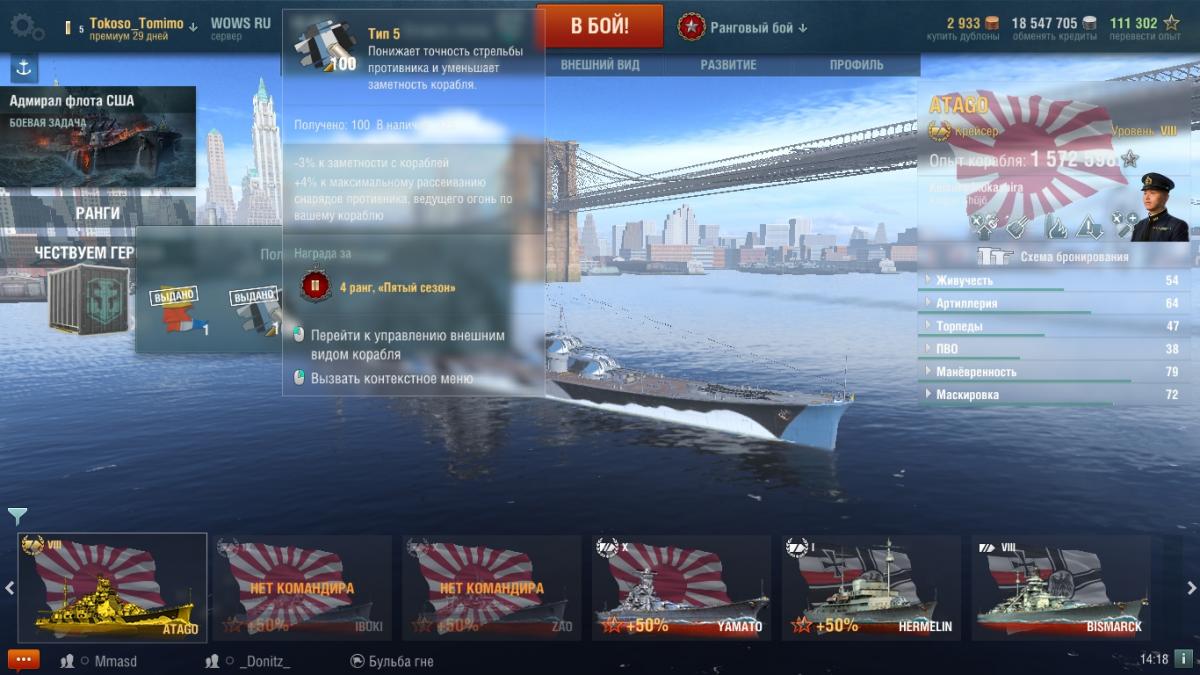Switch to the РАЗВИТИЕ tab
The width and height of the screenshot is (1200, 675).
[x=728, y=65]
